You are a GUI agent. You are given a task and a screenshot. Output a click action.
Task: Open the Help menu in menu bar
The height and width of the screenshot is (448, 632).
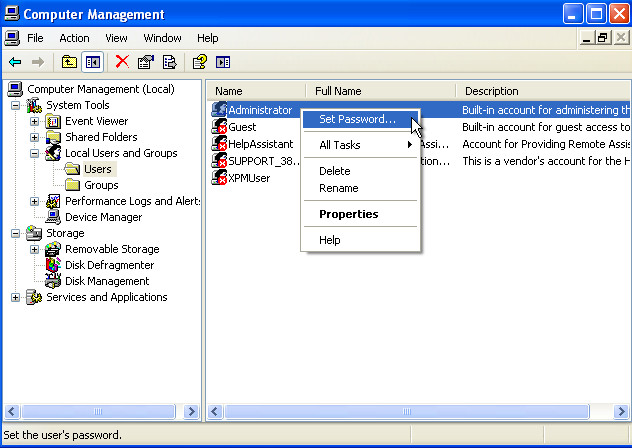coord(208,38)
